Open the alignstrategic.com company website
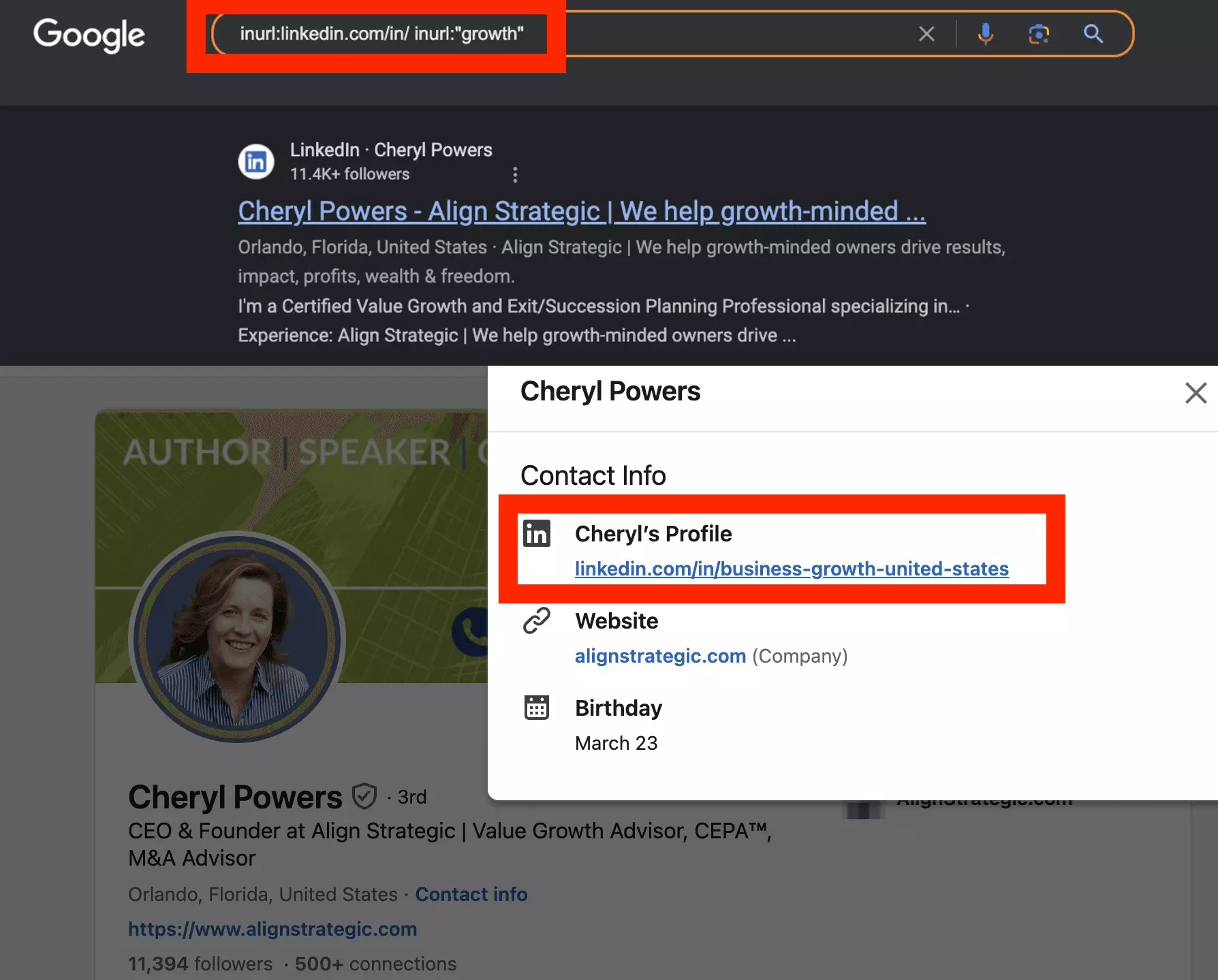The height and width of the screenshot is (980, 1218). [x=660, y=656]
